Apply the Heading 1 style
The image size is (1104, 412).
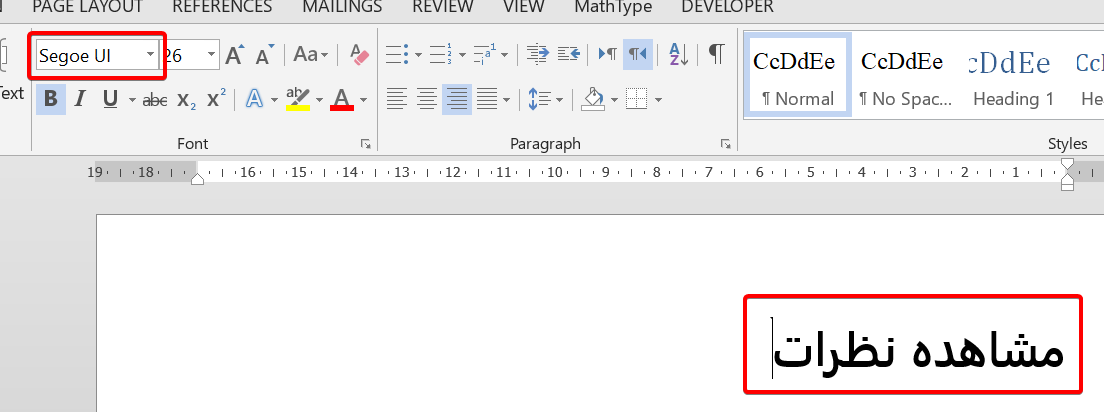click(x=1013, y=75)
